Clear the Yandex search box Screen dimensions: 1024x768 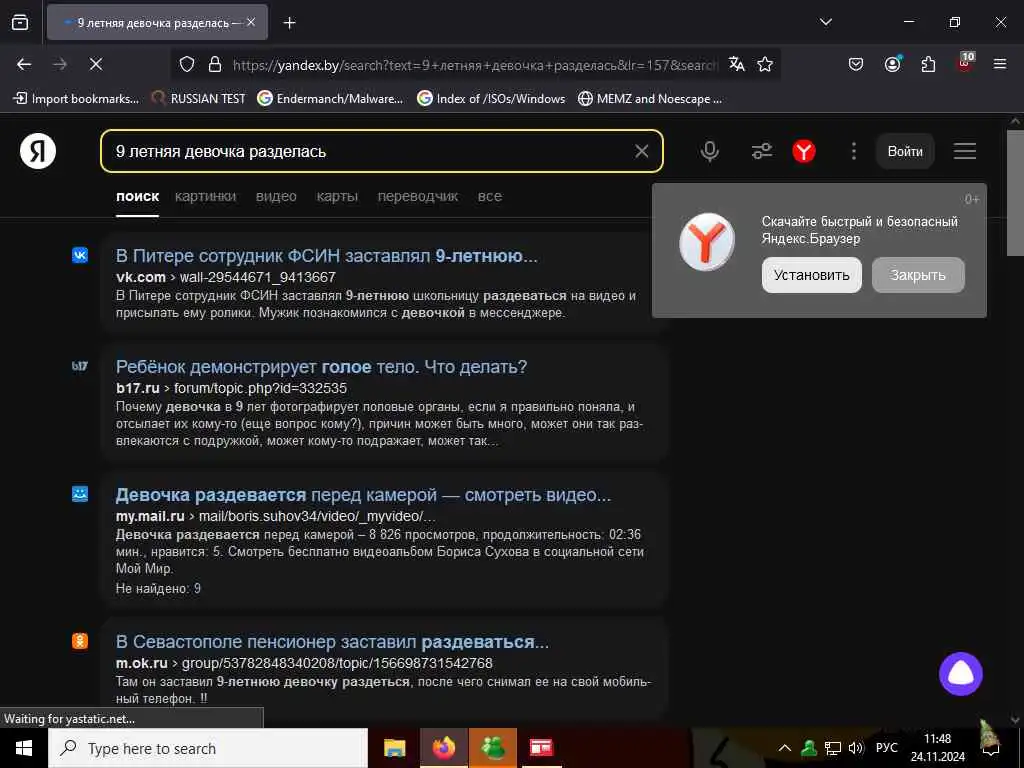(x=641, y=151)
